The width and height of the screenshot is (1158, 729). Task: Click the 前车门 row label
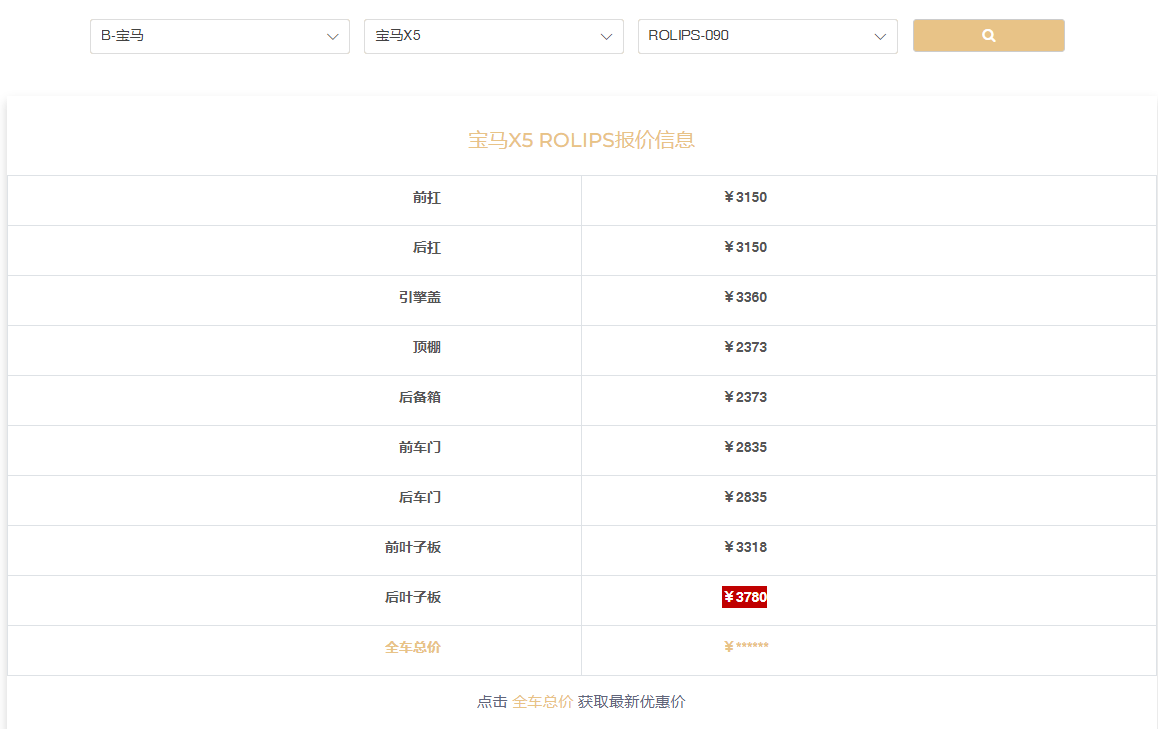[x=419, y=448]
